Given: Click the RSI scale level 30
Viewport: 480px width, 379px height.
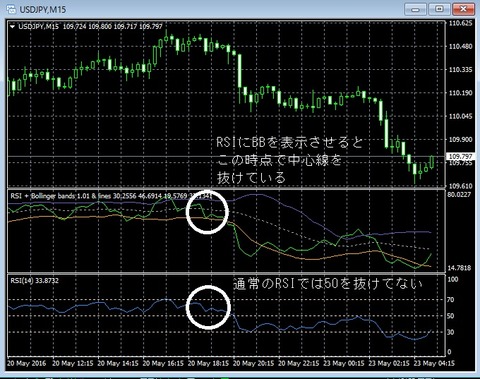Looking at the screenshot, I should [x=451, y=332].
